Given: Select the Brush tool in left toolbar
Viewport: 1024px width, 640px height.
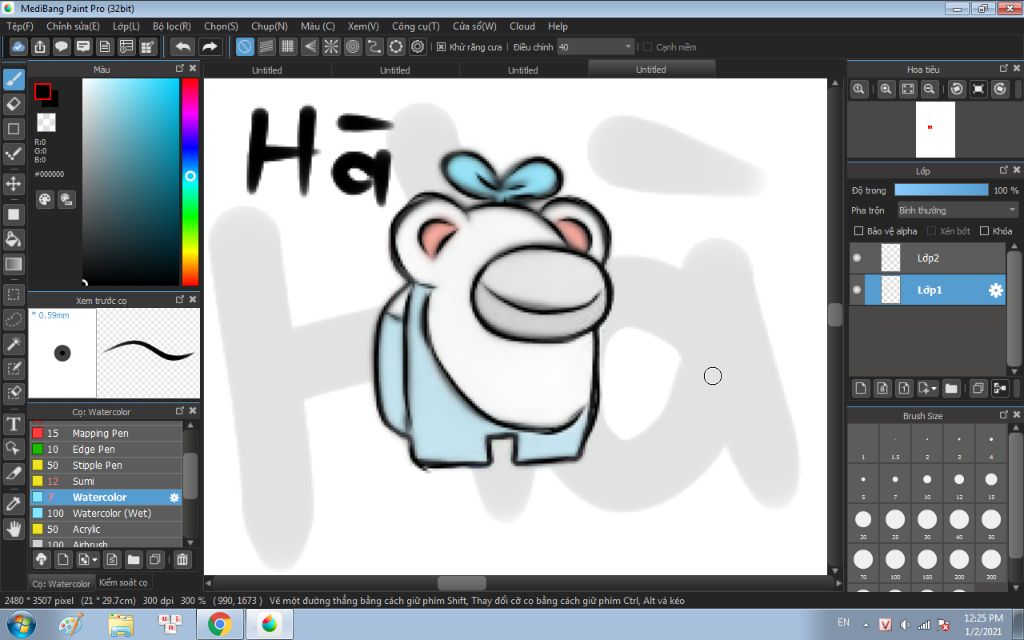Looking at the screenshot, I should (x=14, y=80).
